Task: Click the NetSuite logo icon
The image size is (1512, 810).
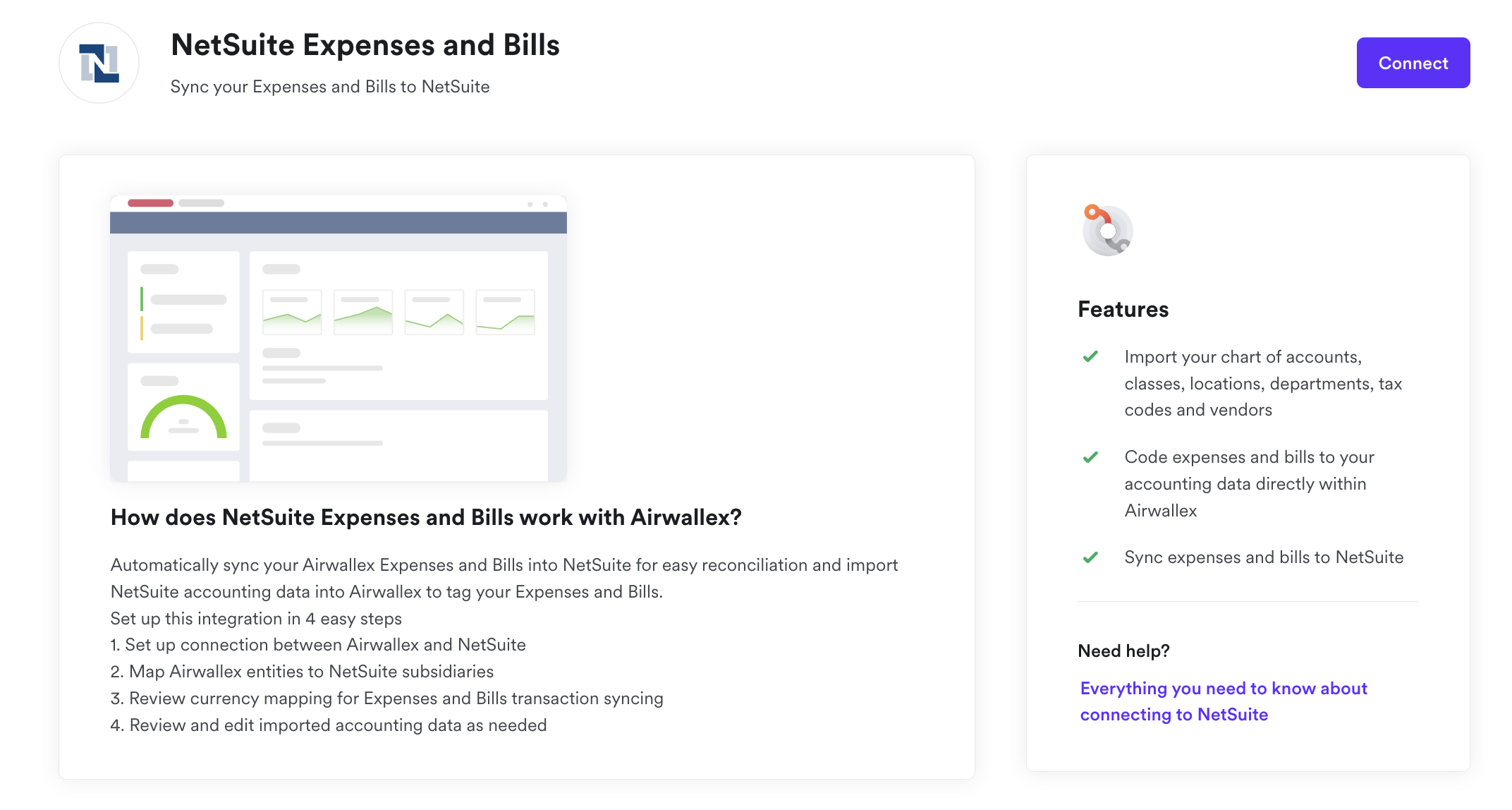Action: point(99,63)
